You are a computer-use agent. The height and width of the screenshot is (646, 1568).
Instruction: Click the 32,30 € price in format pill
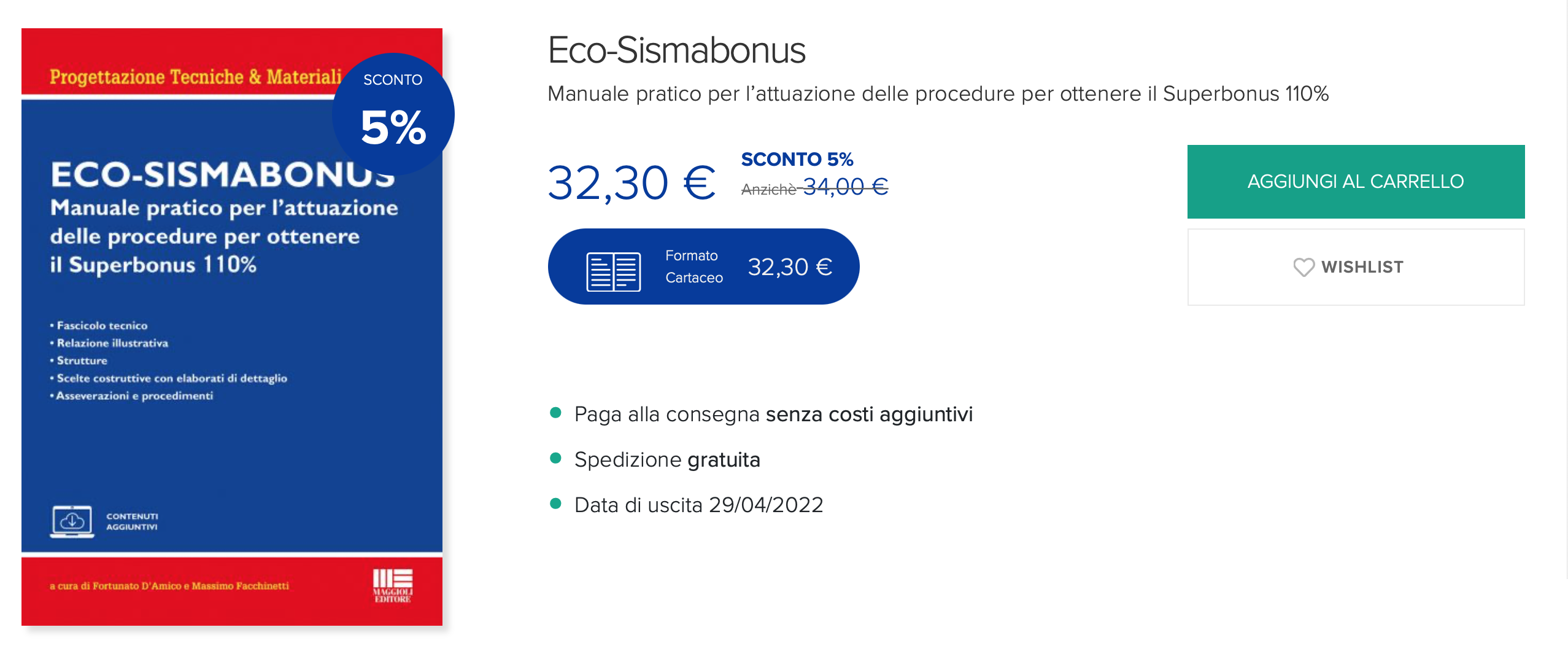(x=790, y=267)
